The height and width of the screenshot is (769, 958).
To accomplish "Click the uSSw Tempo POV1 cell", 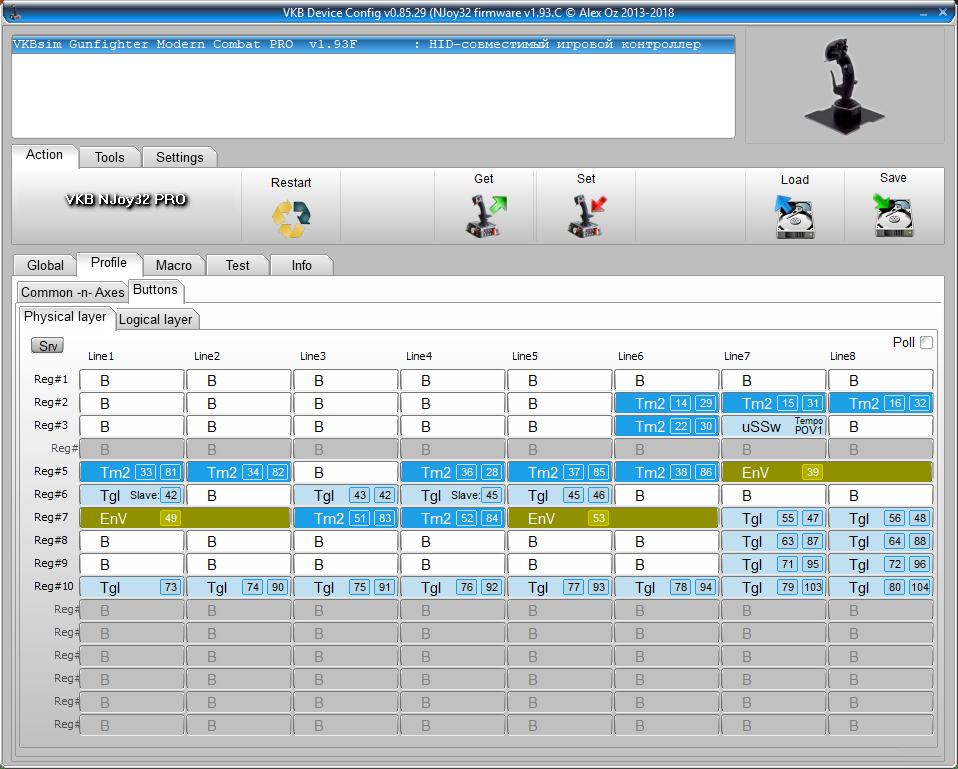I will (774, 426).
